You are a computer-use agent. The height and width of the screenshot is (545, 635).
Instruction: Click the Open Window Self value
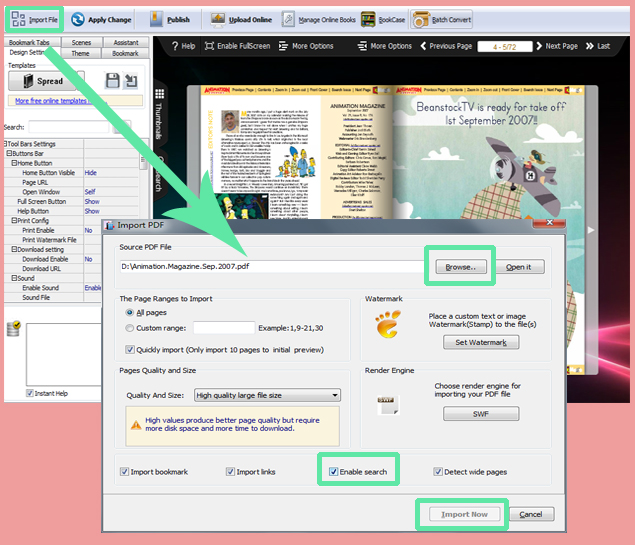click(90, 192)
